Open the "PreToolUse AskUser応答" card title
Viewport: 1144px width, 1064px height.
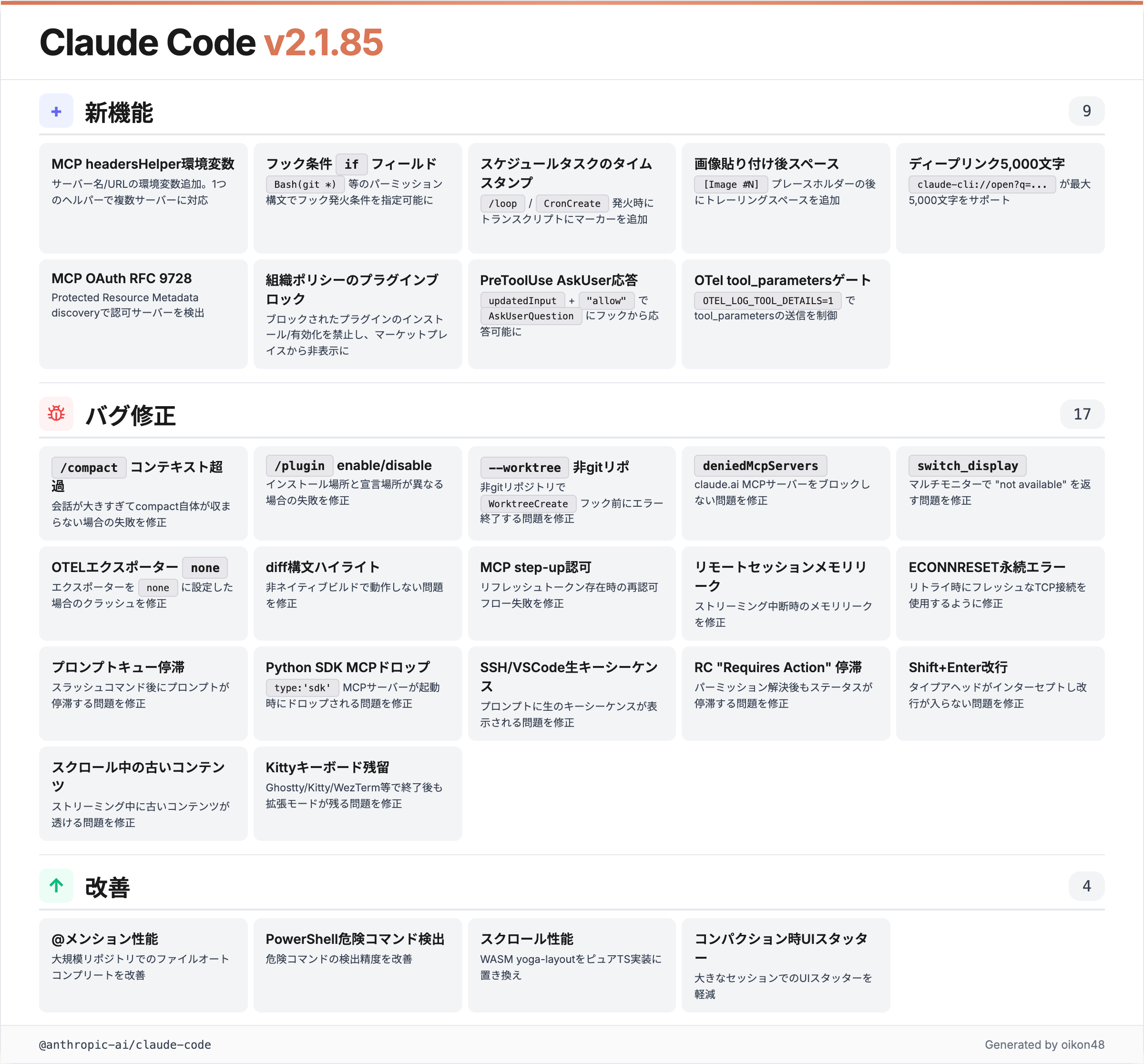pyautogui.click(x=559, y=280)
